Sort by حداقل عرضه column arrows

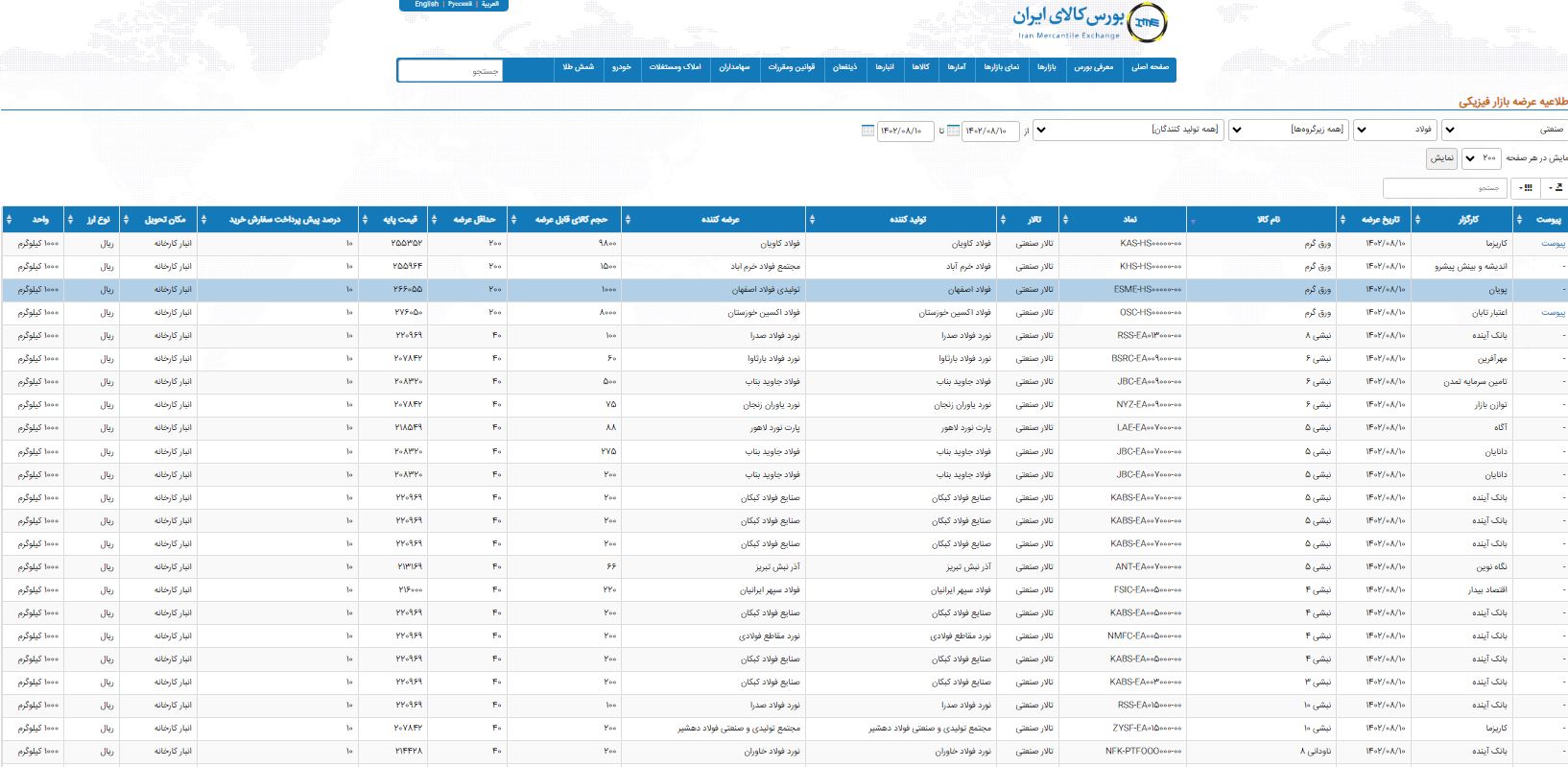coord(436,220)
